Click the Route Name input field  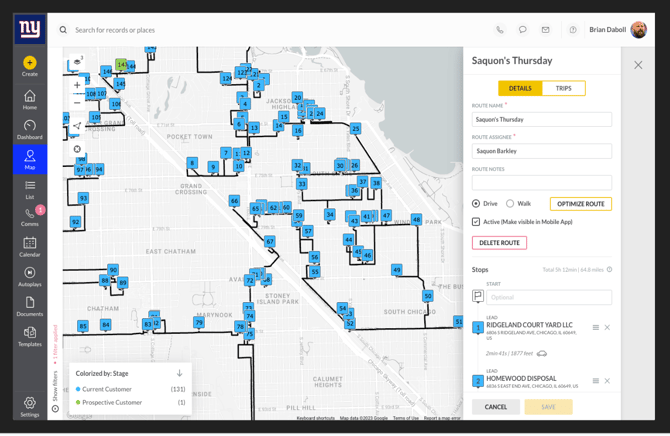pos(542,119)
